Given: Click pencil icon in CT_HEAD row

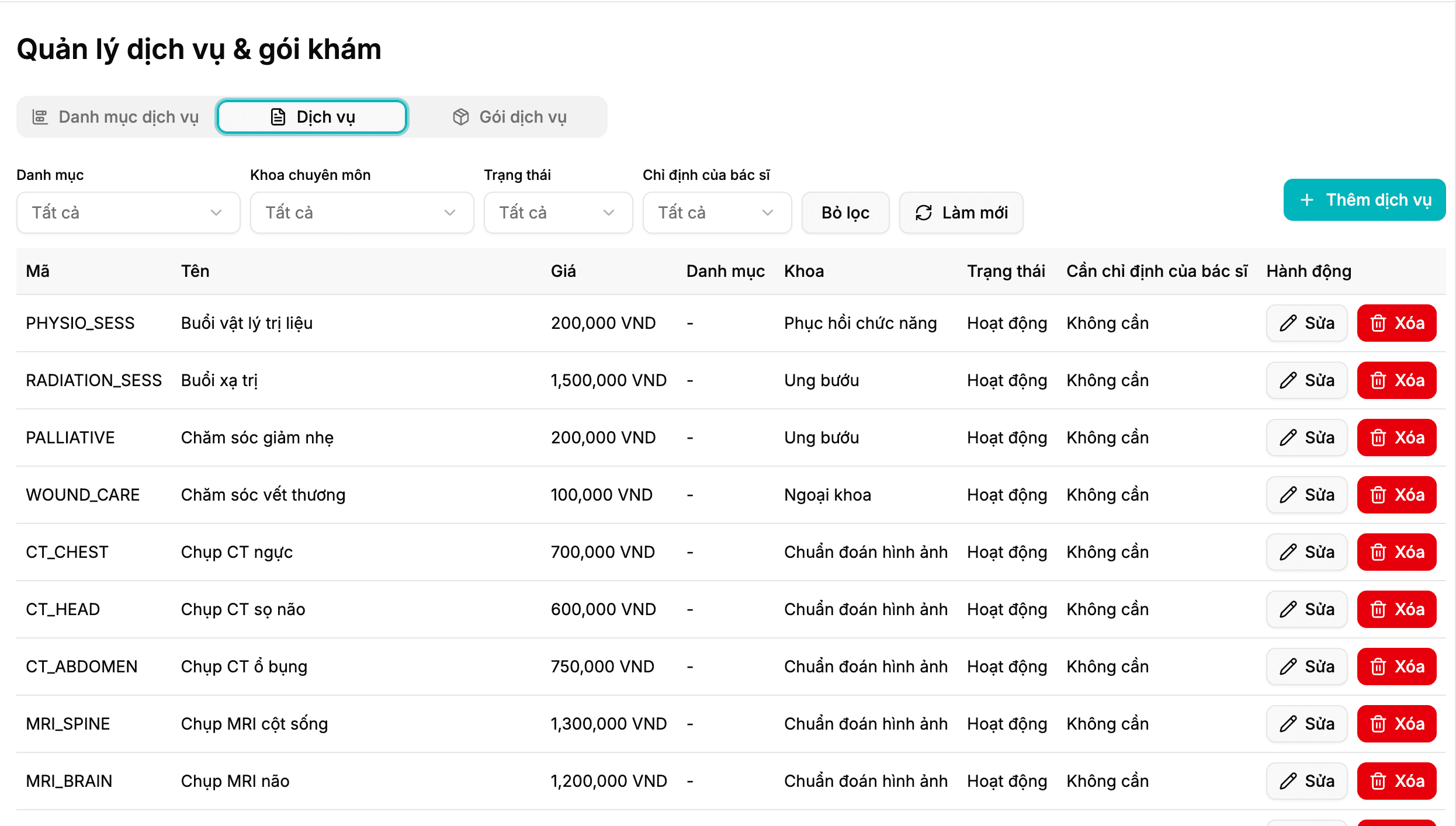Looking at the screenshot, I should pos(1288,609).
